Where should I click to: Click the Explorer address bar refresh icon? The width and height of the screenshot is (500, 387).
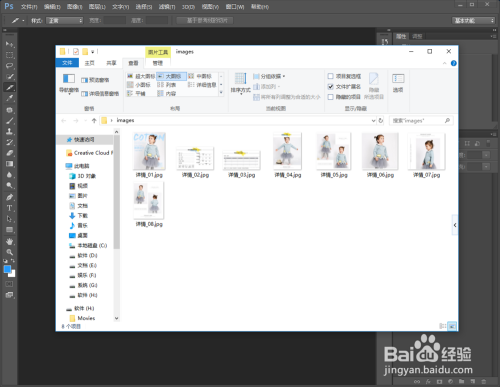coord(381,121)
